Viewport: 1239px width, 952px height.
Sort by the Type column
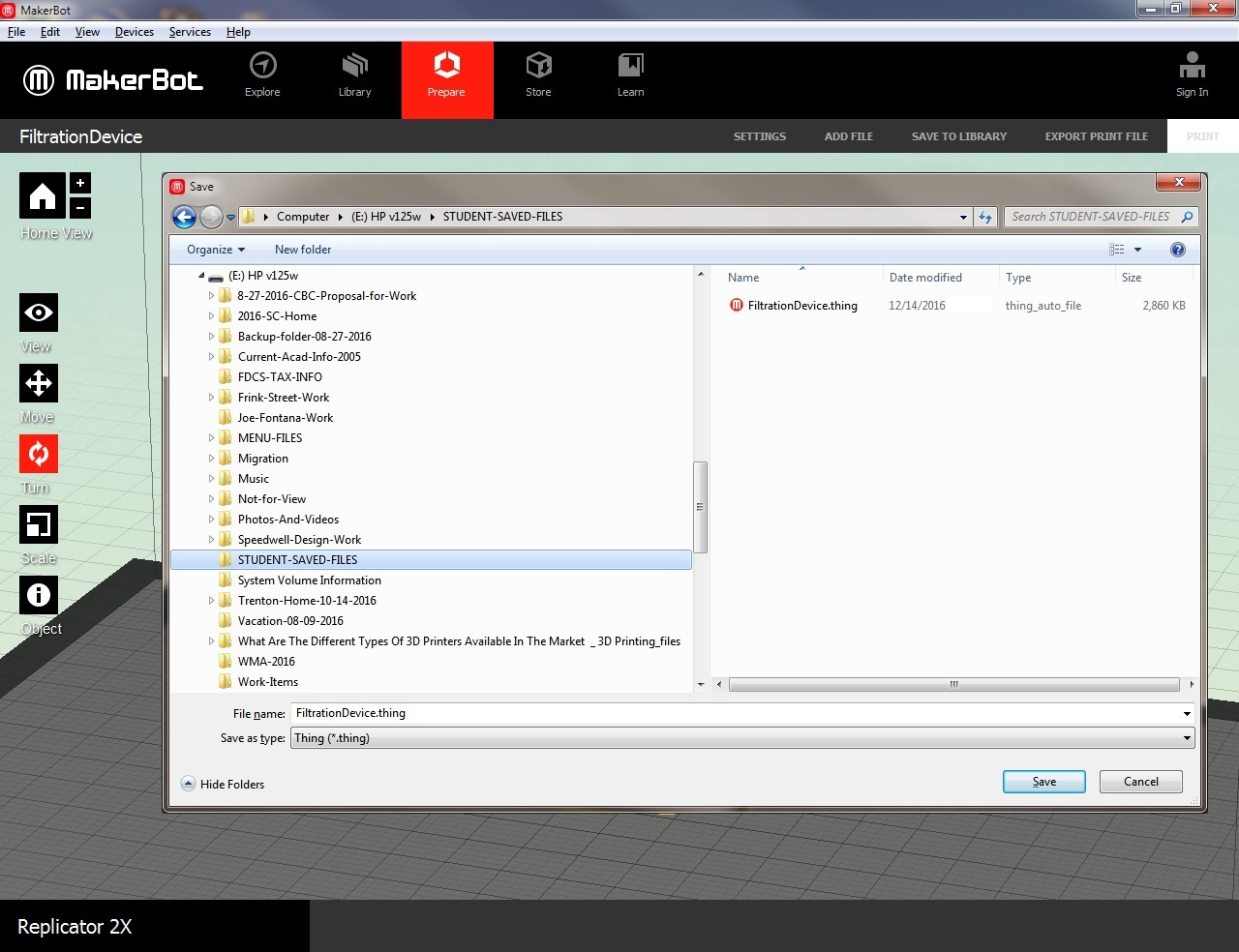click(x=1018, y=278)
